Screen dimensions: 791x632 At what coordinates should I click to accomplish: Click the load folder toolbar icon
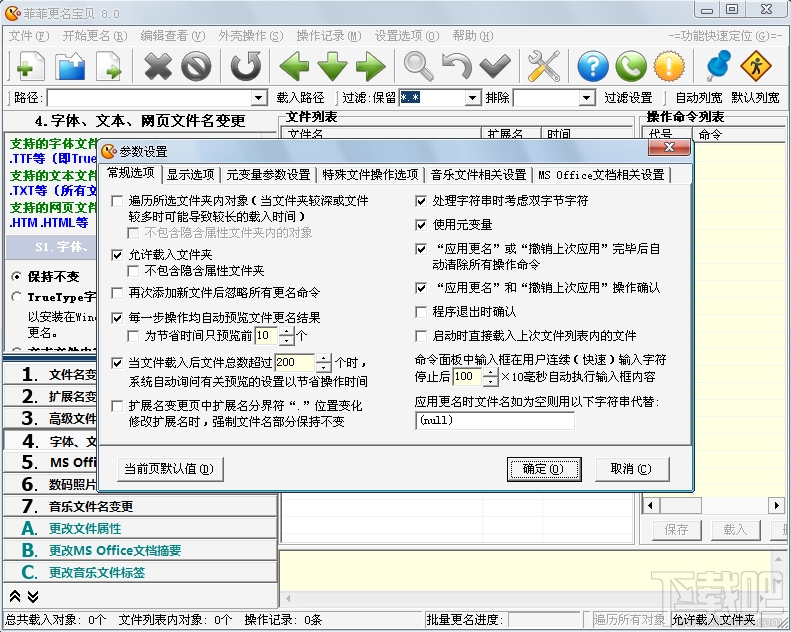click(x=70, y=66)
